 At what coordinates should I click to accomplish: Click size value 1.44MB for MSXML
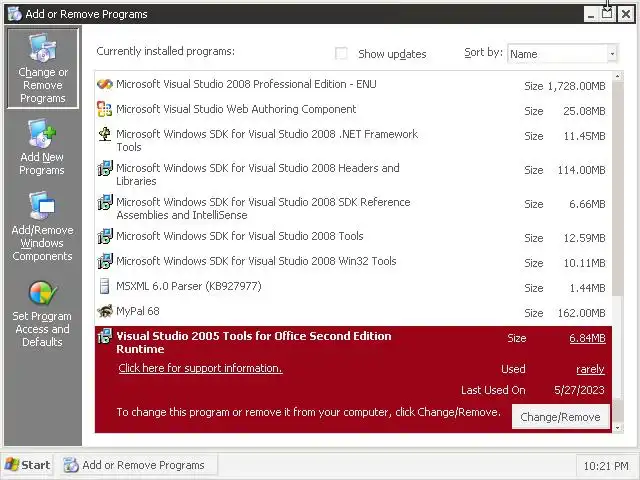tap(587, 288)
